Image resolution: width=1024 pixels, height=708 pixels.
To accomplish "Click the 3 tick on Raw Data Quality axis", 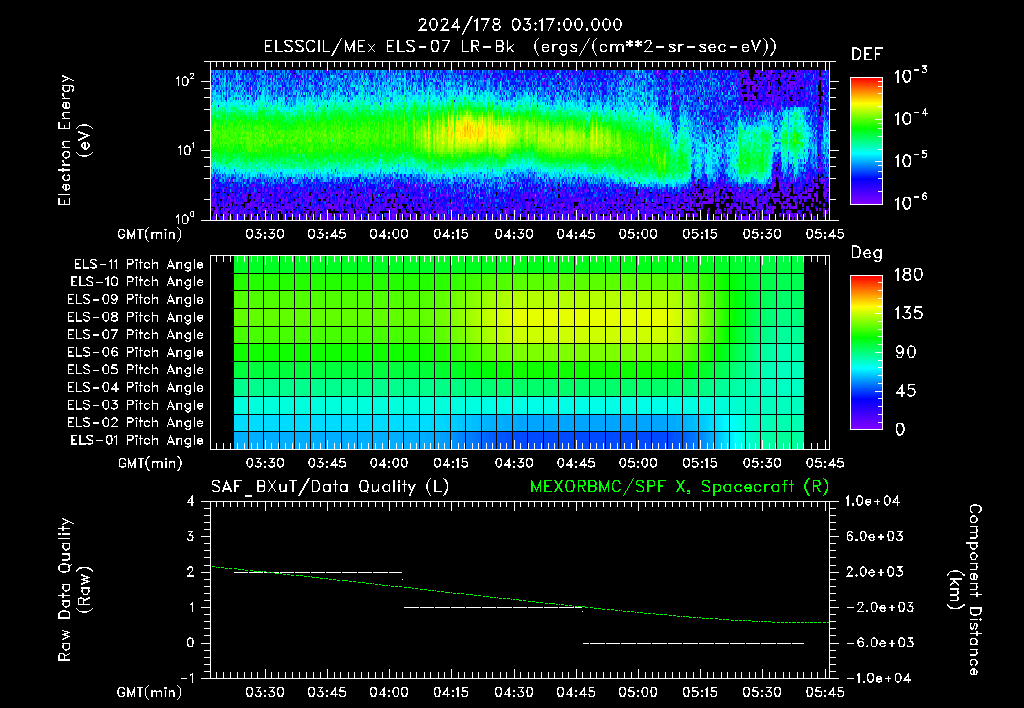I will point(191,536).
